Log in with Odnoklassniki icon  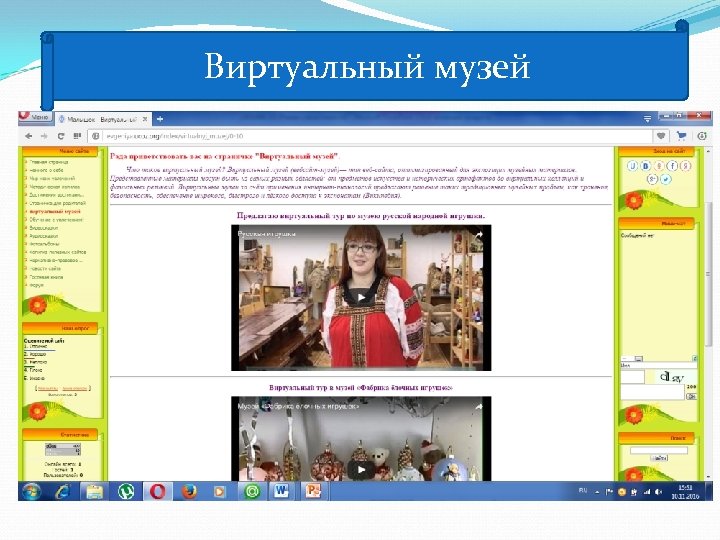click(x=659, y=166)
